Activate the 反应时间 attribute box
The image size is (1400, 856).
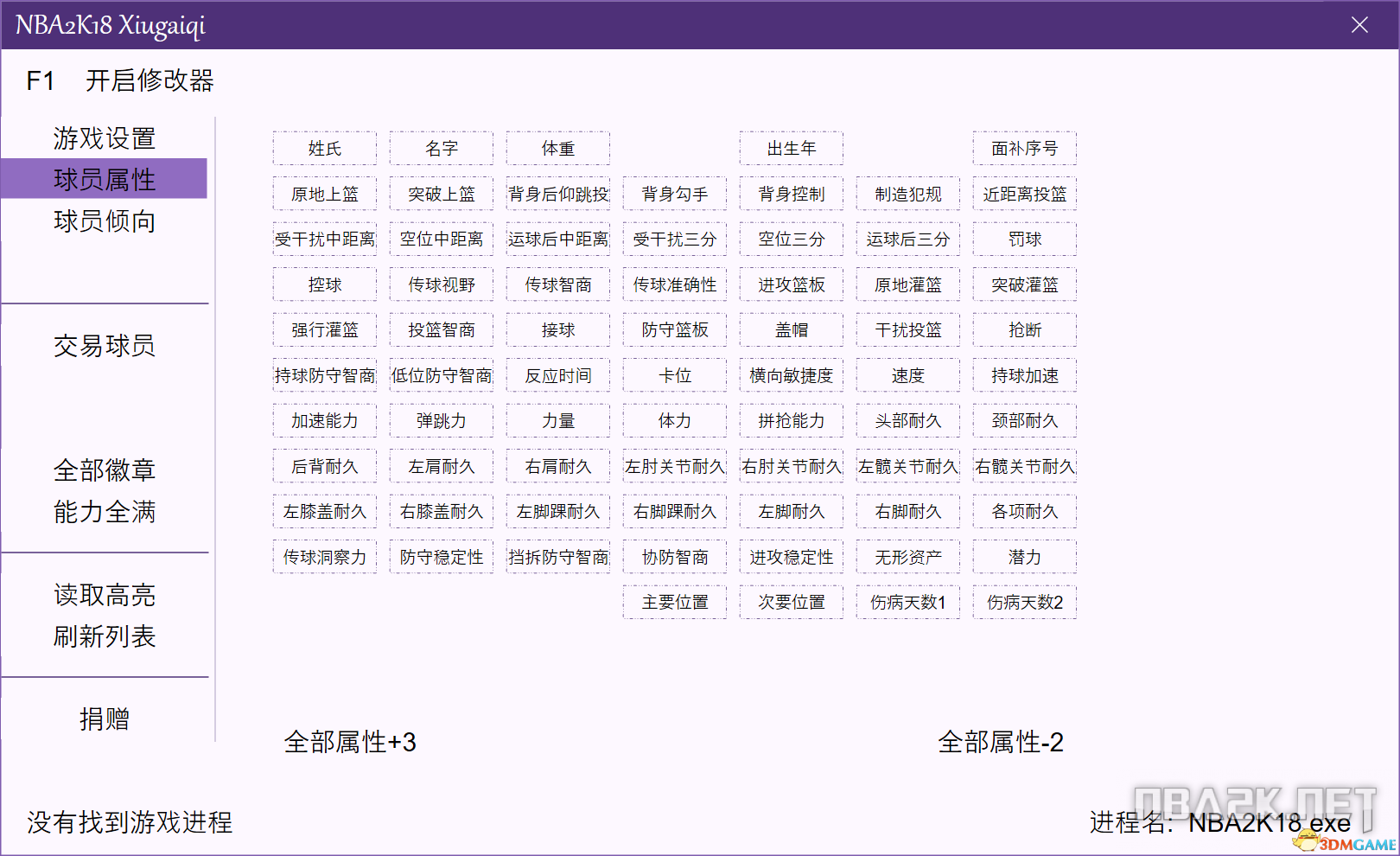558,375
